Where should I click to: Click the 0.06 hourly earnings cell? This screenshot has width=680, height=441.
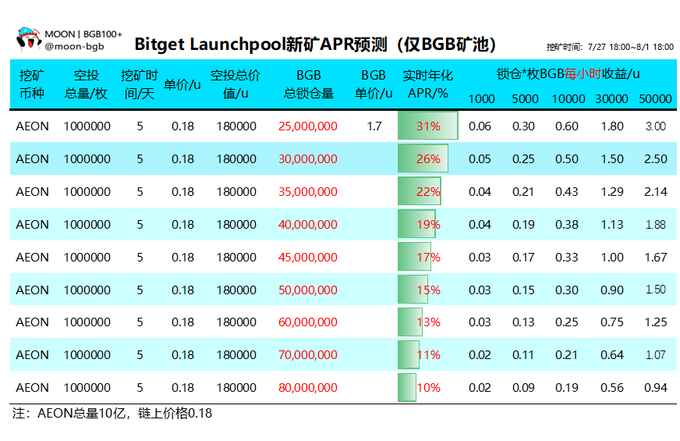pos(480,126)
